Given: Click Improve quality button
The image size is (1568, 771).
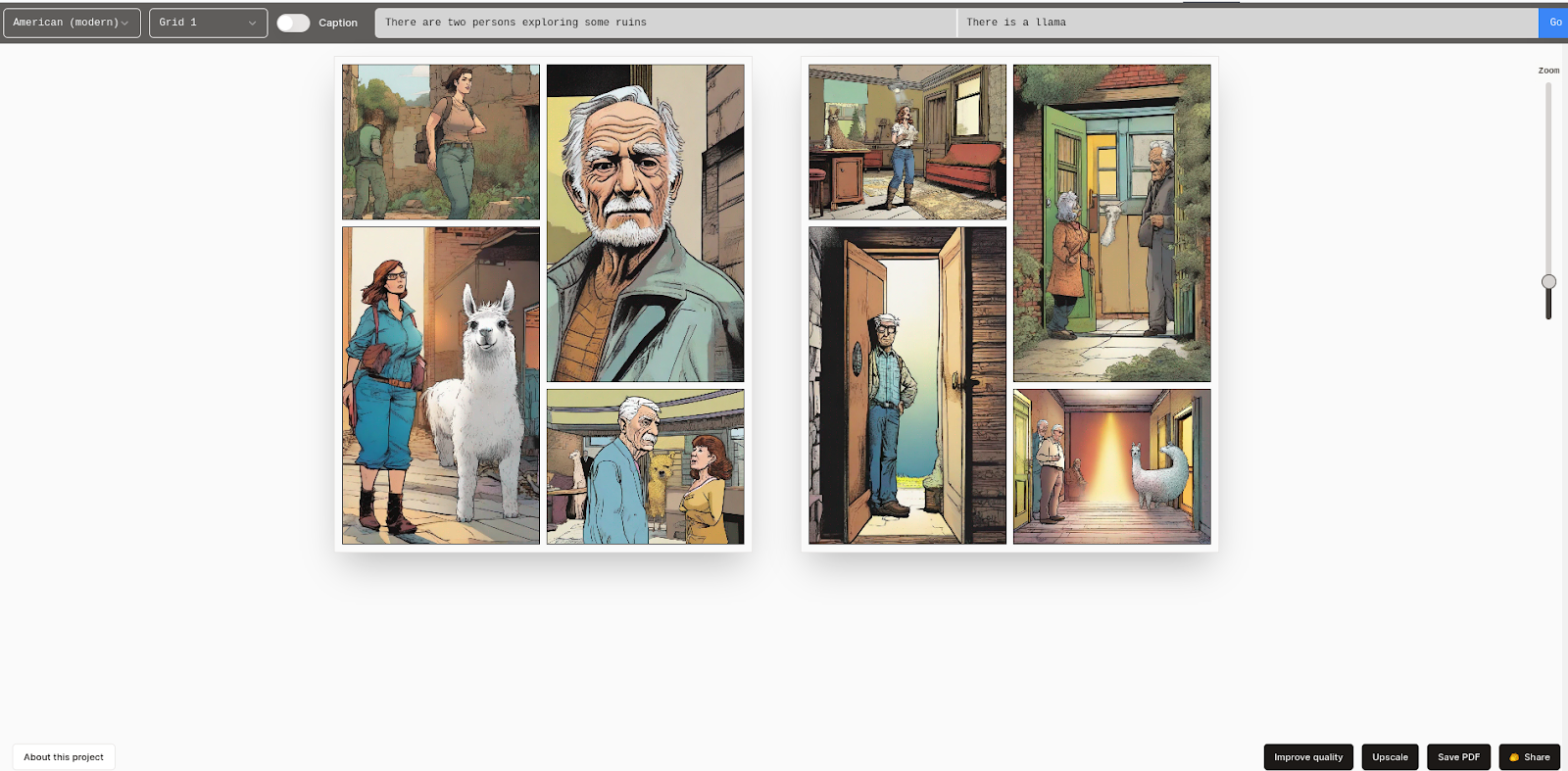Looking at the screenshot, I should click(x=1308, y=757).
